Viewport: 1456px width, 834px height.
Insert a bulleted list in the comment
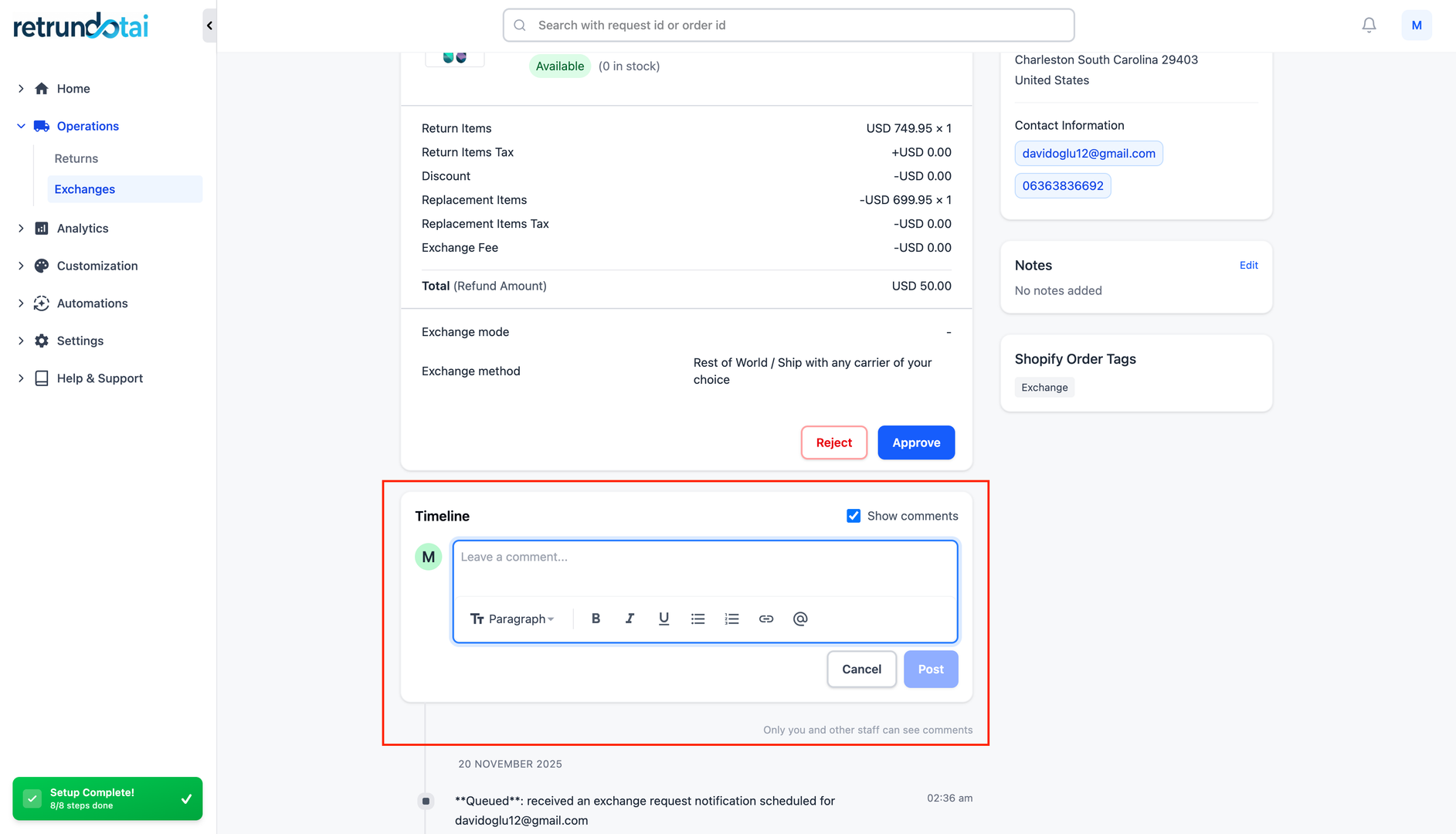click(x=697, y=619)
